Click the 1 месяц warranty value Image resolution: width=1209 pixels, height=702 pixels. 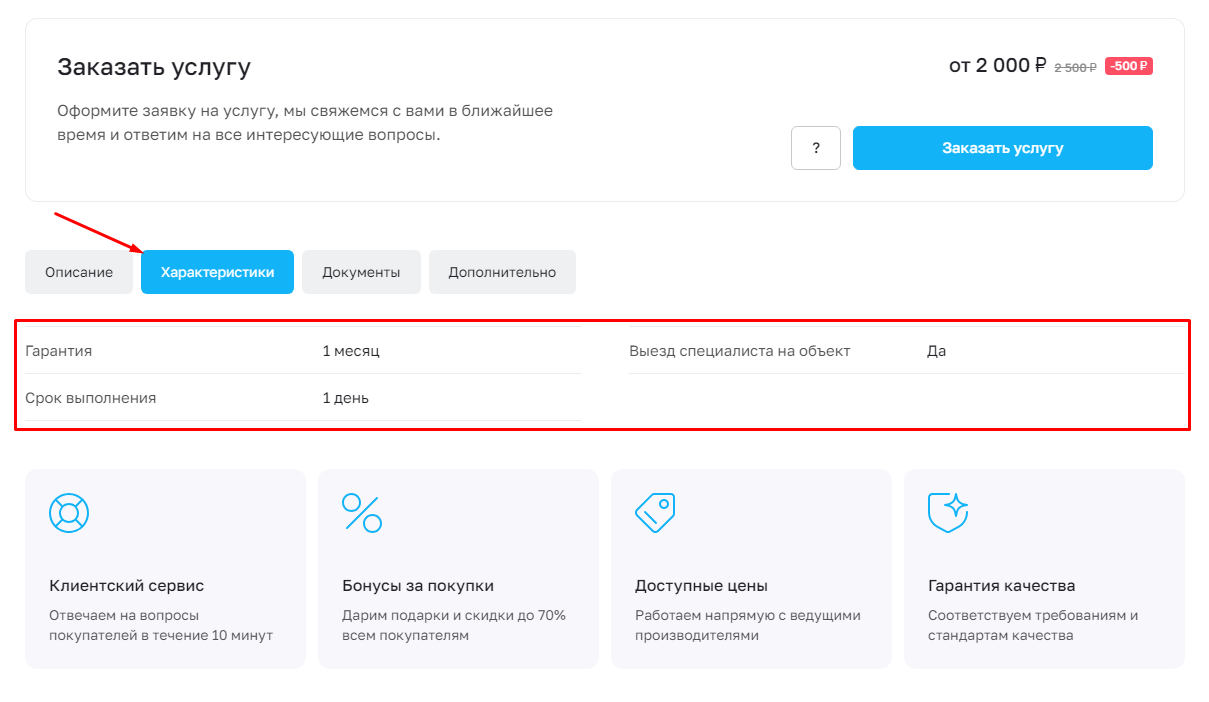pyautogui.click(x=351, y=351)
